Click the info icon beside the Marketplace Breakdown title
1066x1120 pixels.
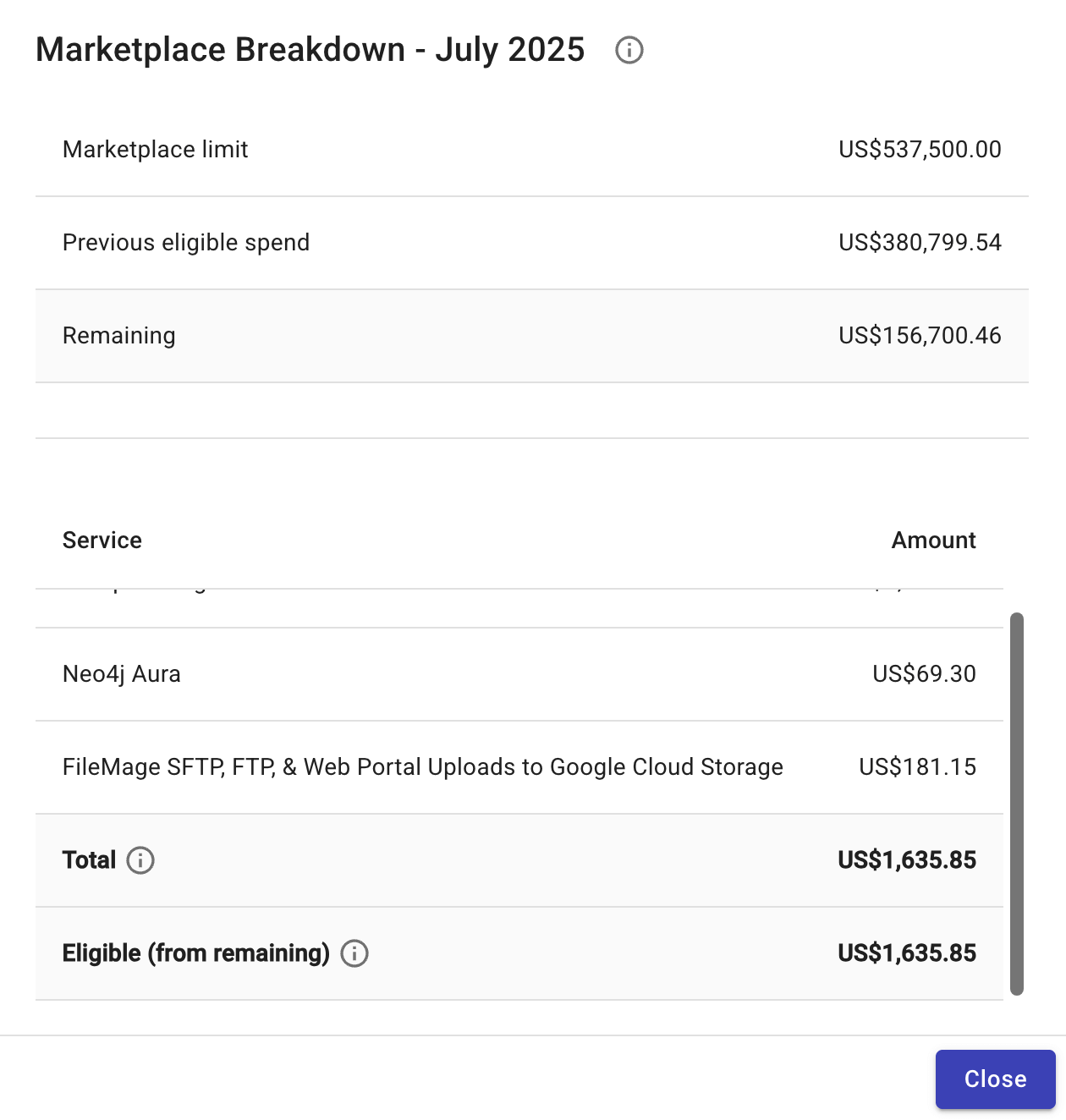pyautogui.click(x=629, y=51)
